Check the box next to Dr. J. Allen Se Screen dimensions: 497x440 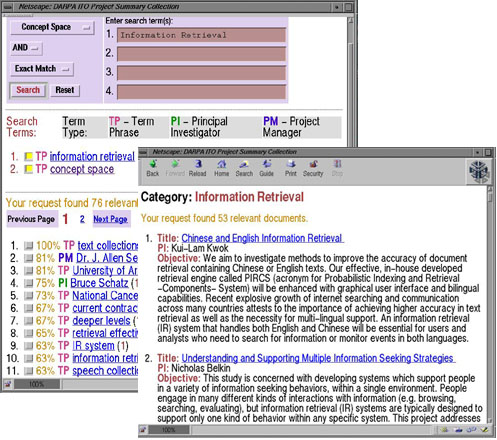(x=29, y=258)
